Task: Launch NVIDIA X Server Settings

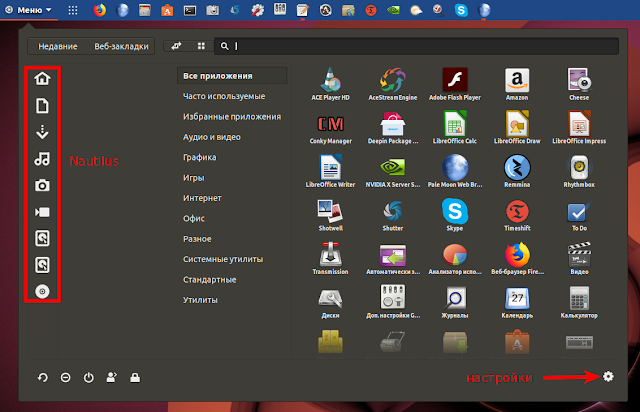Action: click(x=393, y=171)
